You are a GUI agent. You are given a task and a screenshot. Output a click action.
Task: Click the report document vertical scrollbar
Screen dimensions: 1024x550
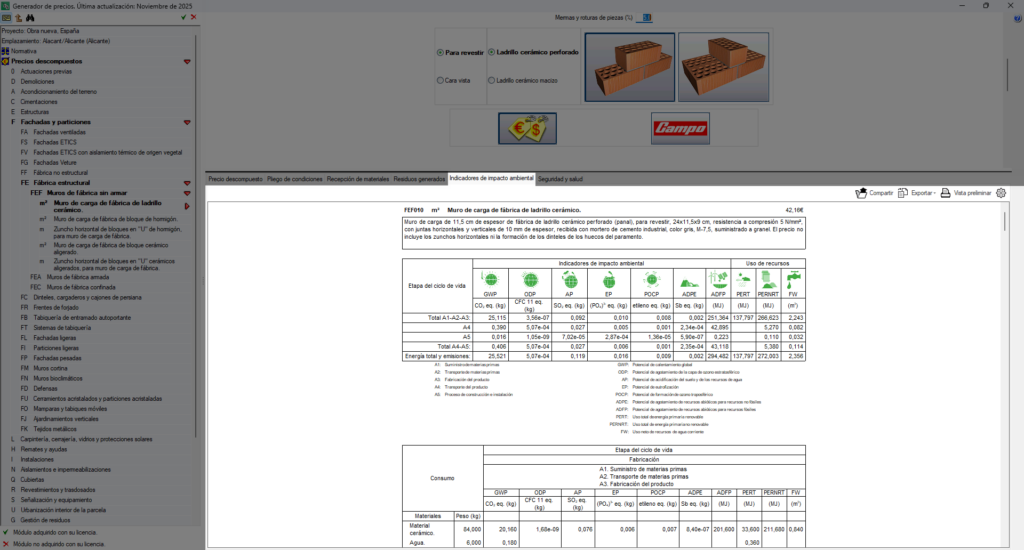[1004, 221]
